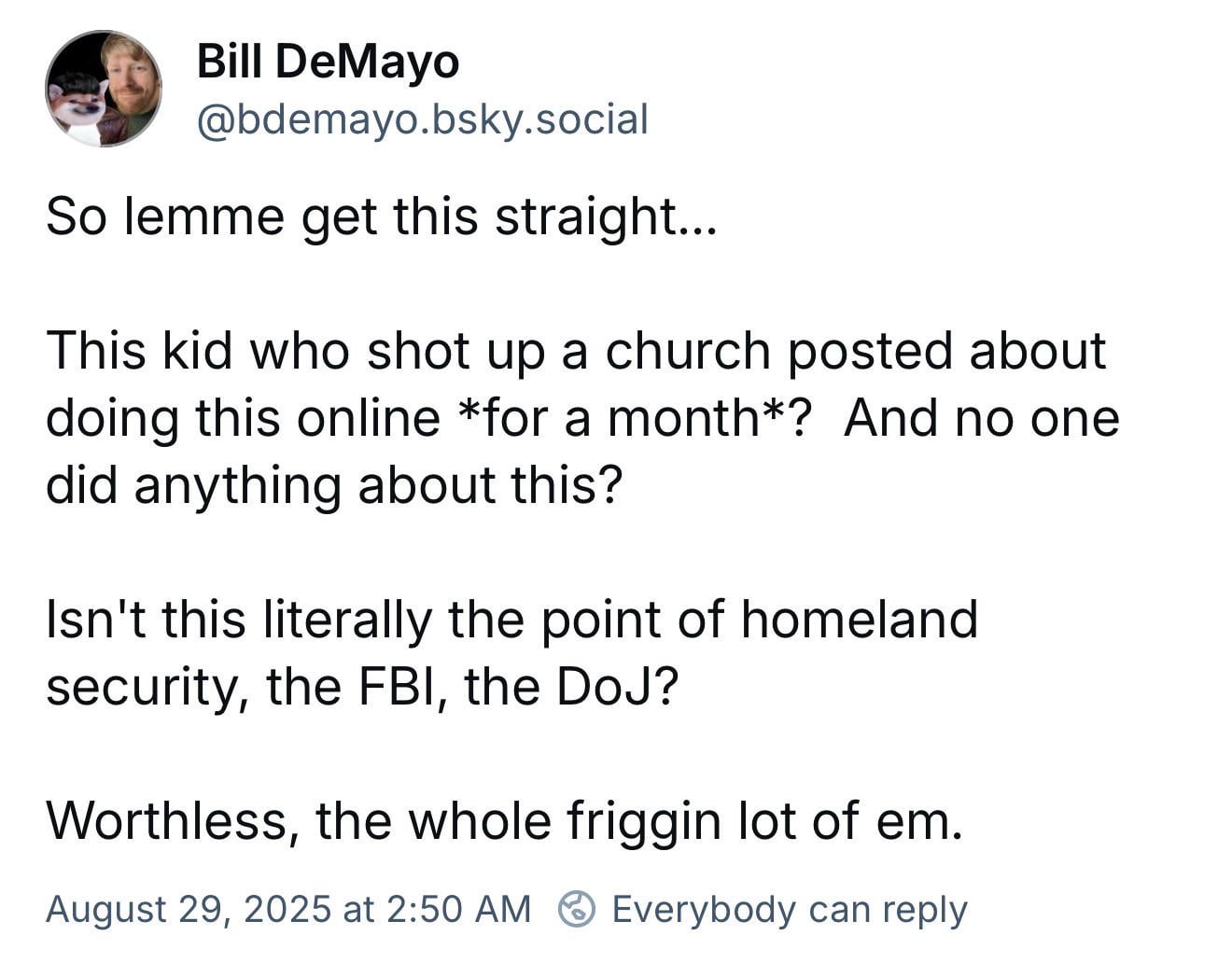This screenshot has height=963, width=1232.
Task: Click the line starting with "Worthless, the whole"
Action: (504, 822)
